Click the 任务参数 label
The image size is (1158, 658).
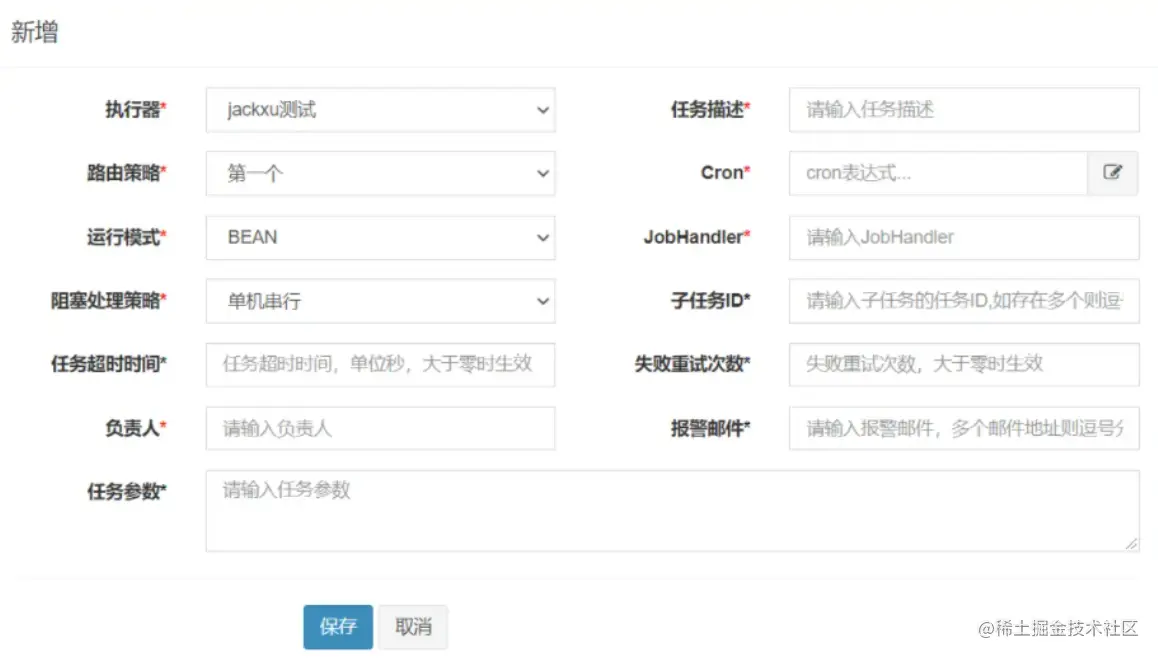click(126, 491)
